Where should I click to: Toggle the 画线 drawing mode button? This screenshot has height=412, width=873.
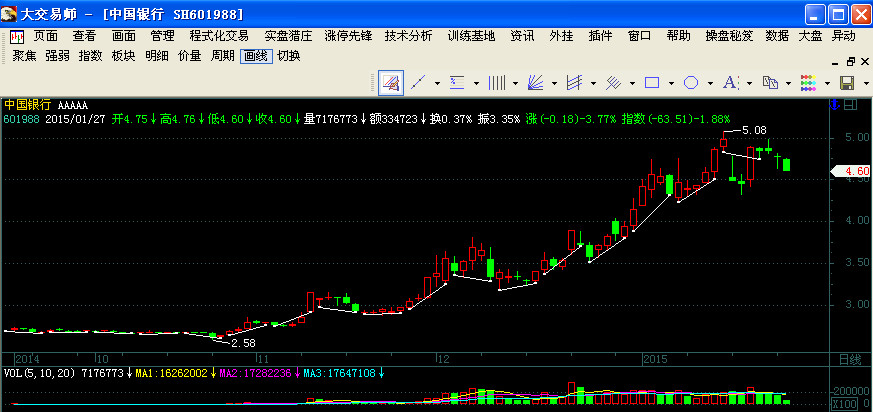coord(256,56)
